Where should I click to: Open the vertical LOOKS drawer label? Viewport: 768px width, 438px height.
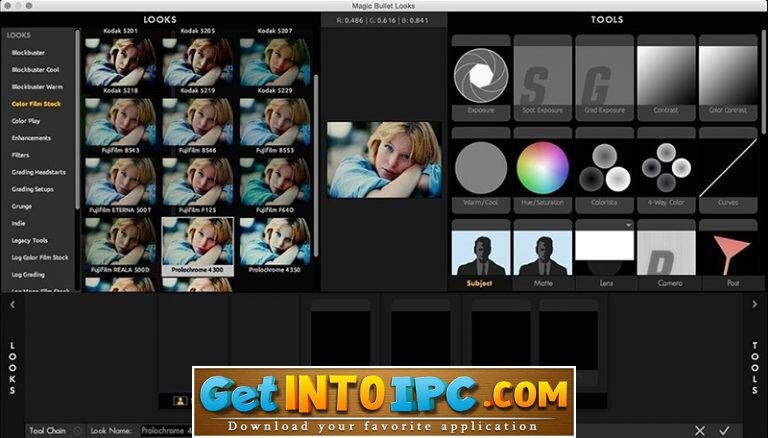pos(13,368)
